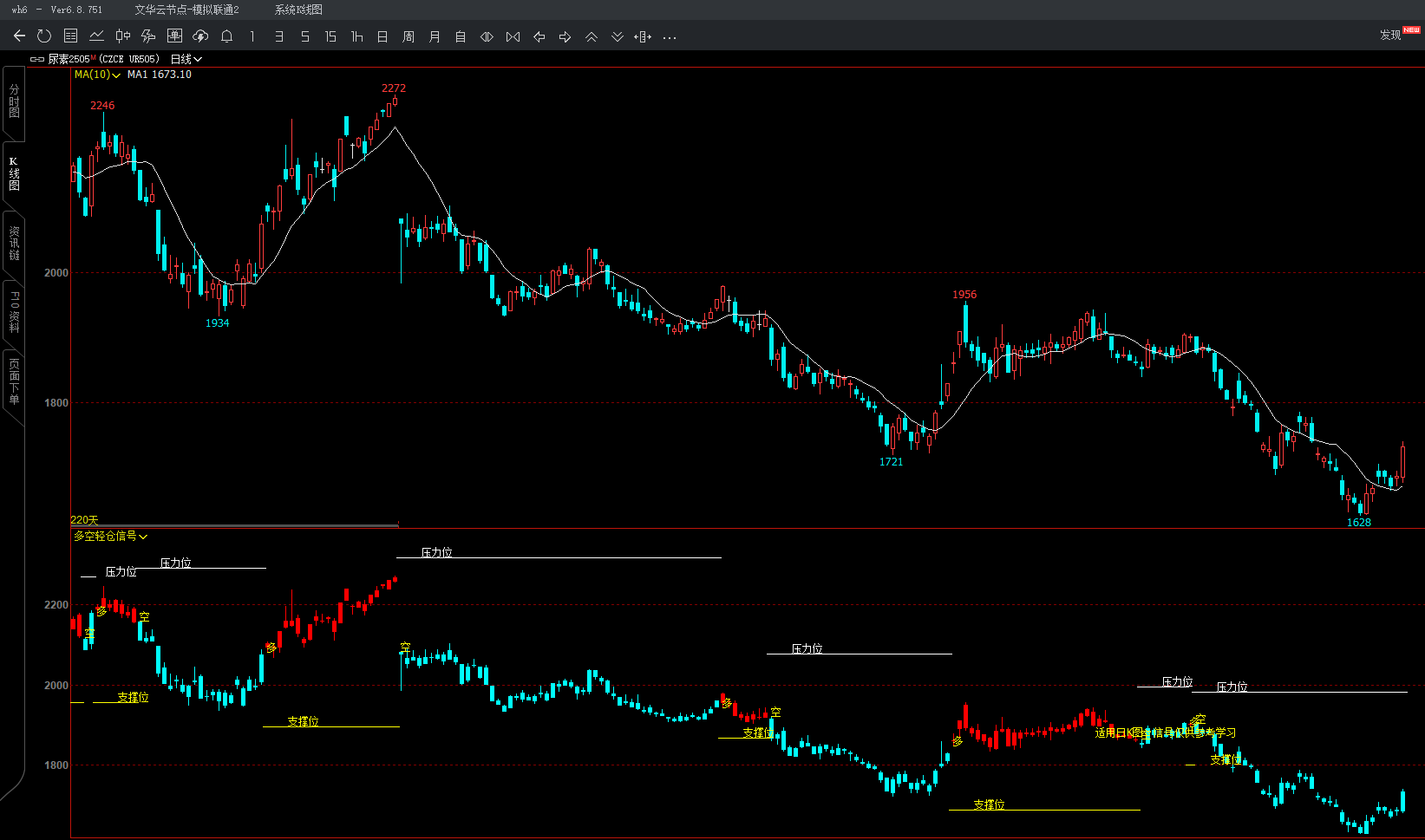This screenshot has height=840, width=1425.
Task: Shift chart left with the left arrow
Action: tap(539, 36)
